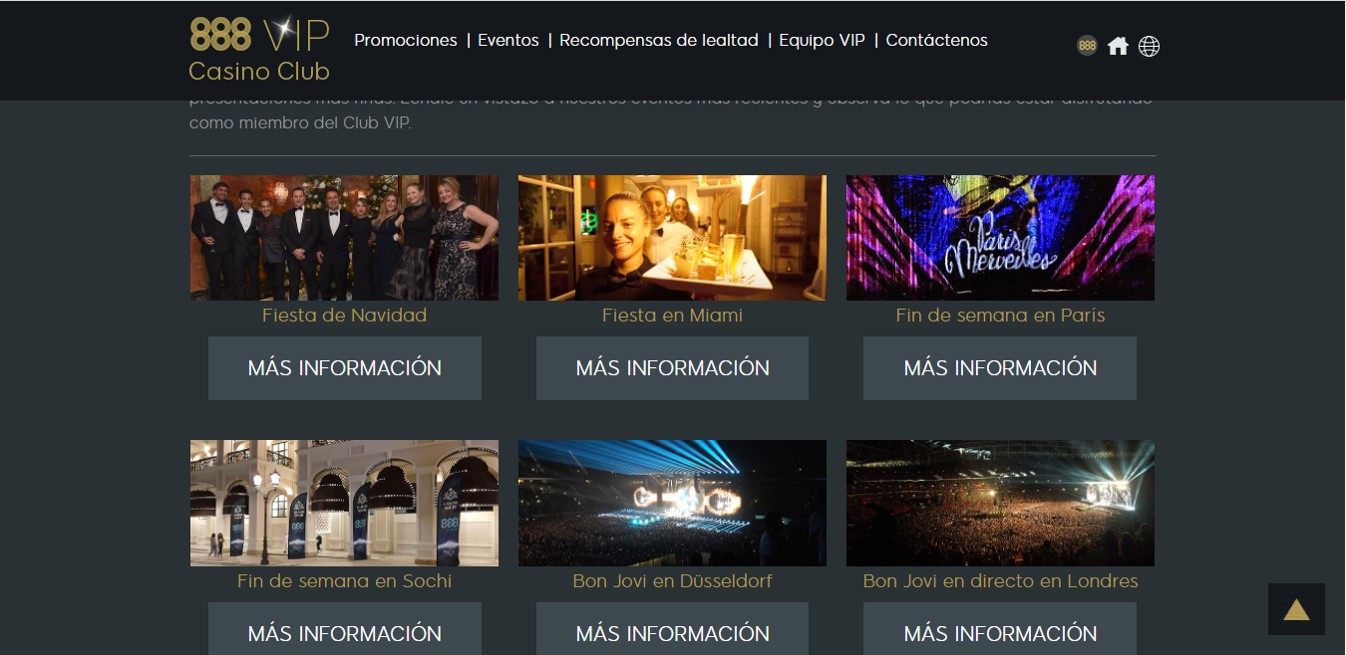
Task: Click Más Información under Fiesta en Miami
Action: tap(672, 368)
